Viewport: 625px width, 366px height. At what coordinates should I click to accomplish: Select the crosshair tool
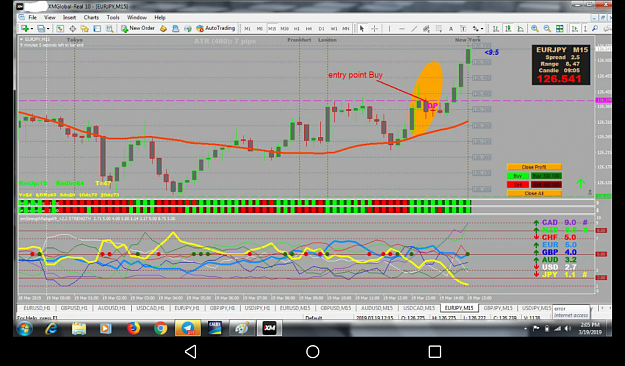[374, 28]
